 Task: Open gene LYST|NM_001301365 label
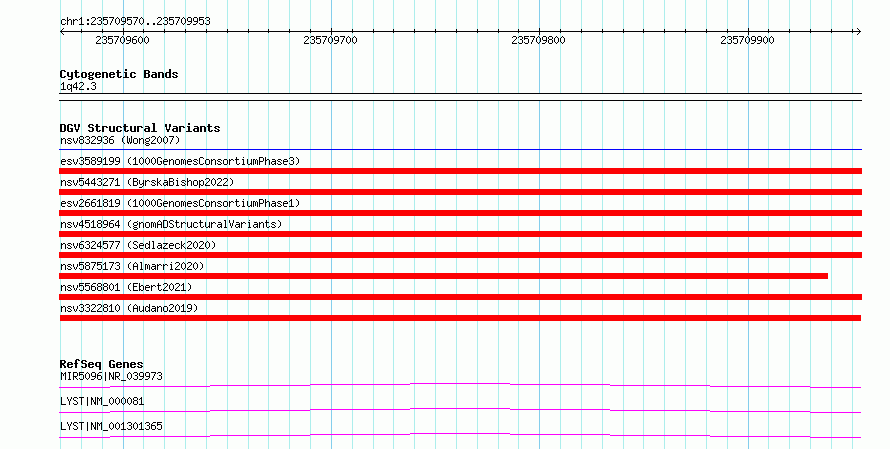[x=111, y=426]
